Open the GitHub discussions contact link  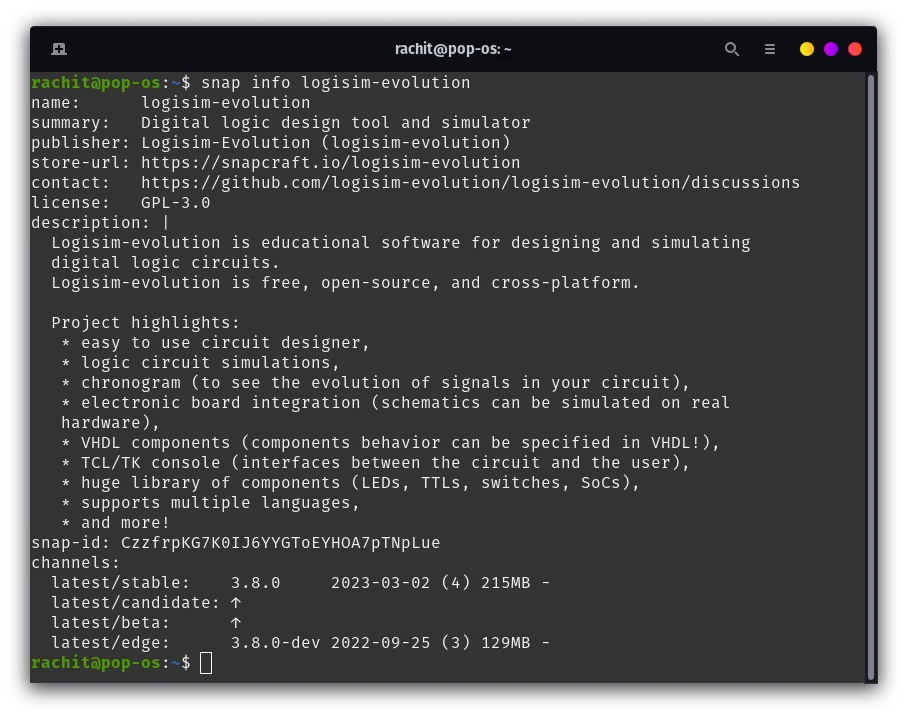point(470,183)
